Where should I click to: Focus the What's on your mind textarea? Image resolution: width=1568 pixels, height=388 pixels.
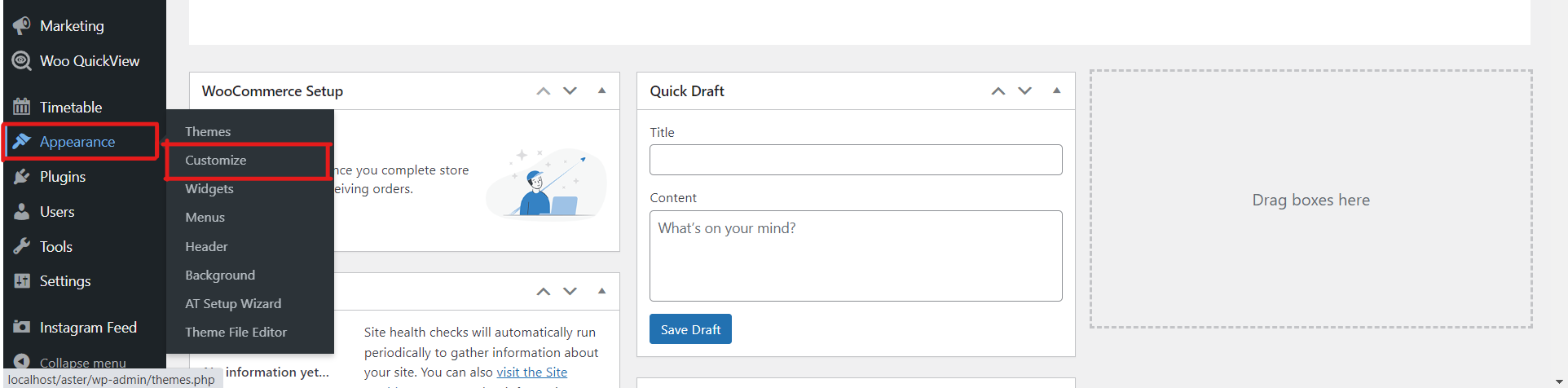pyautogui.click(x=856, y=256)
